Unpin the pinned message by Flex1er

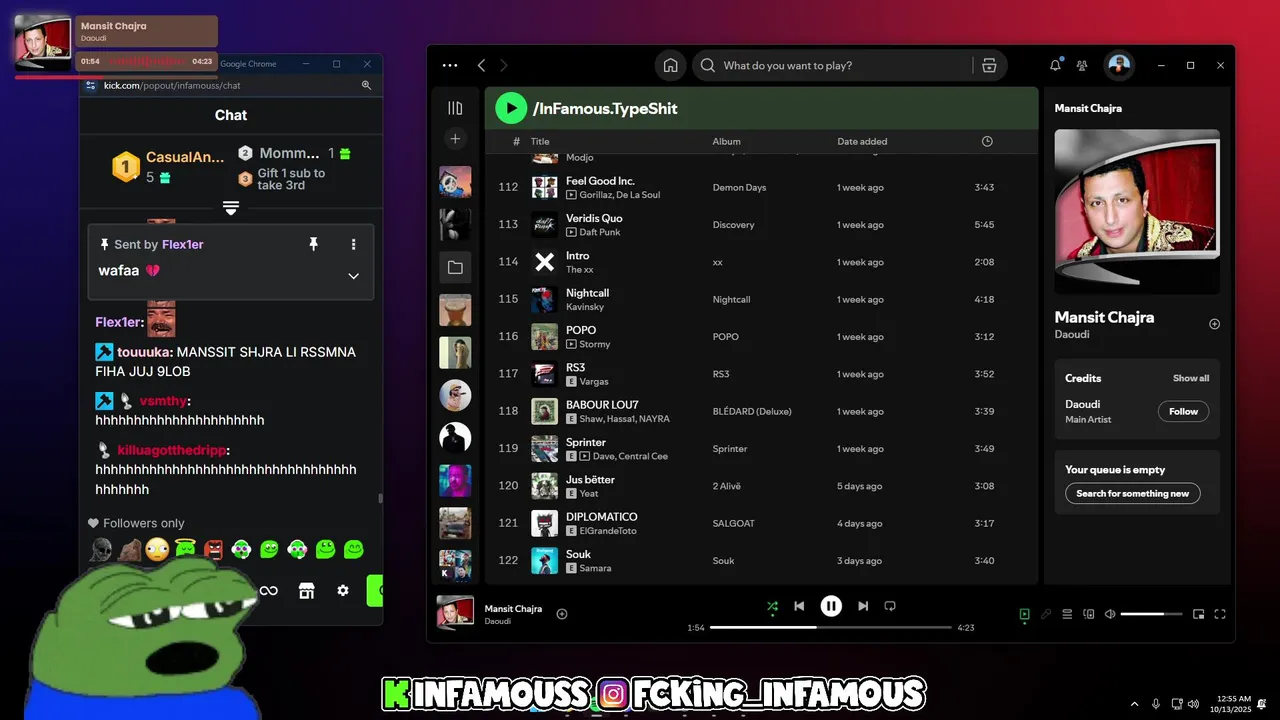point(313,244)
